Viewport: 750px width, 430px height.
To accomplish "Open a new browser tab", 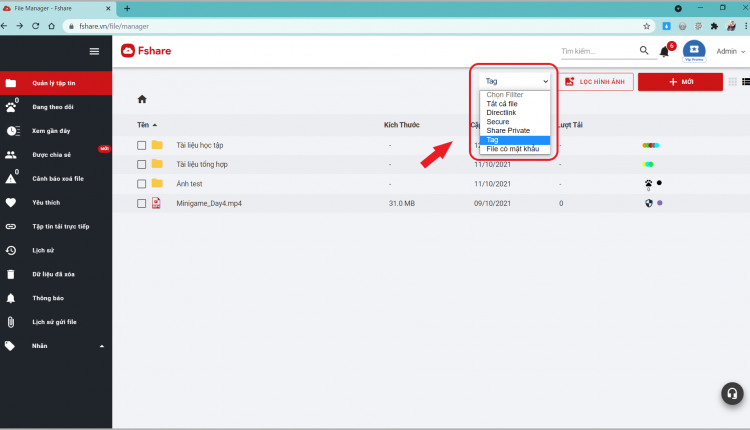I will (x=127, y=8).
